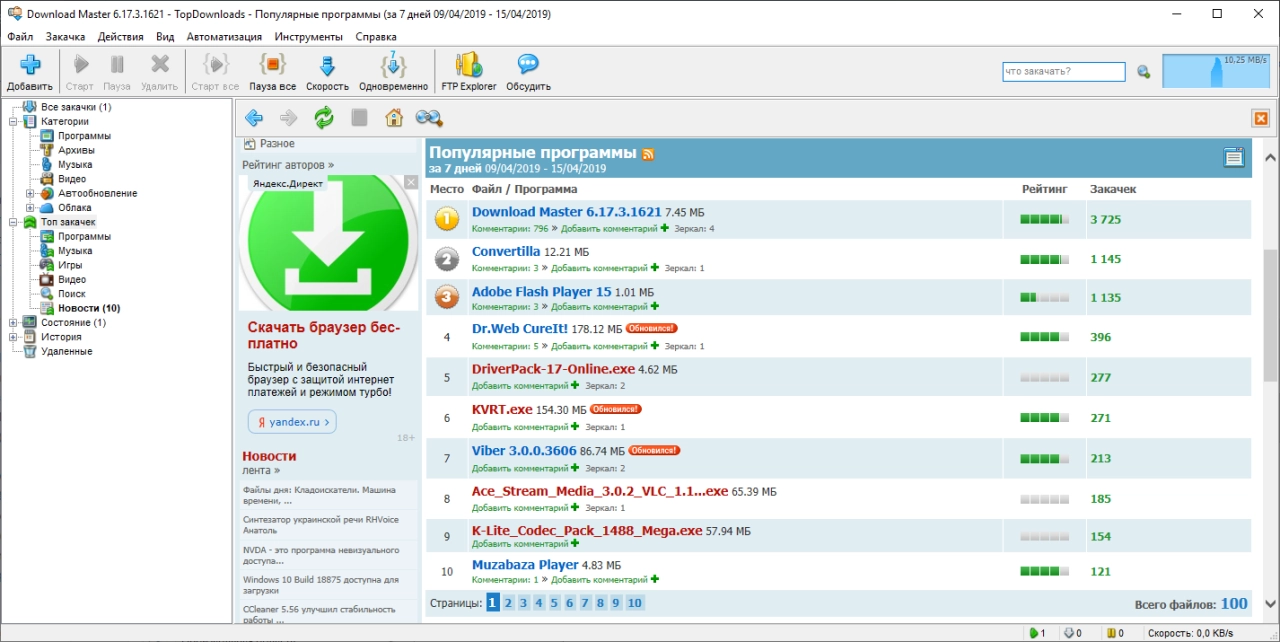The image size is (1280, 642).
Task: Click the Удалить toolbar icon
Action: tap(159, 65)
